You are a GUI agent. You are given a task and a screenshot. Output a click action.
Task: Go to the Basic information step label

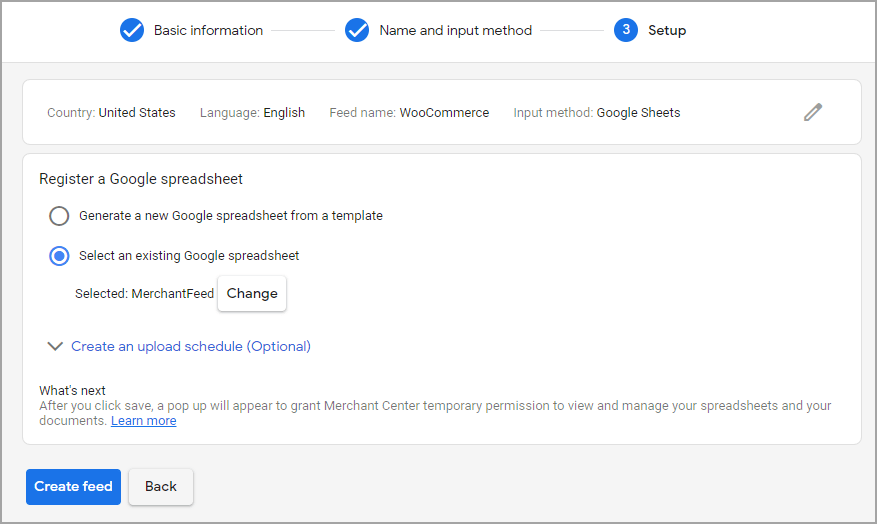pos(208,30)
